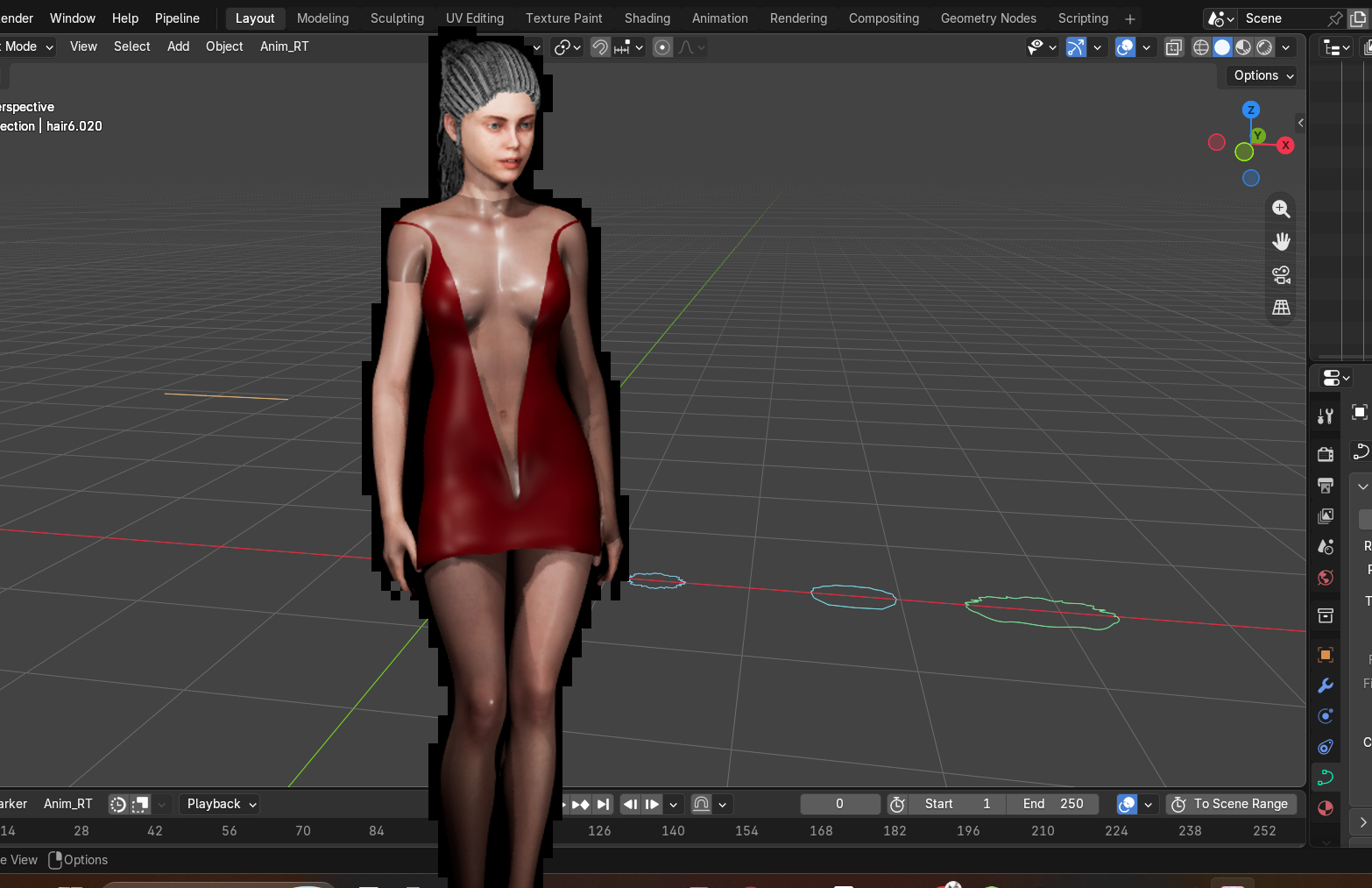
Task: Click the To Scene Range button
Action: (1231, 804)
